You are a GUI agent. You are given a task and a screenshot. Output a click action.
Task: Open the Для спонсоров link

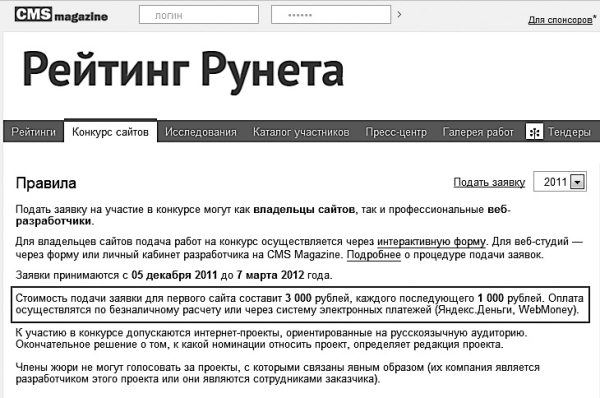pos(560,20)
